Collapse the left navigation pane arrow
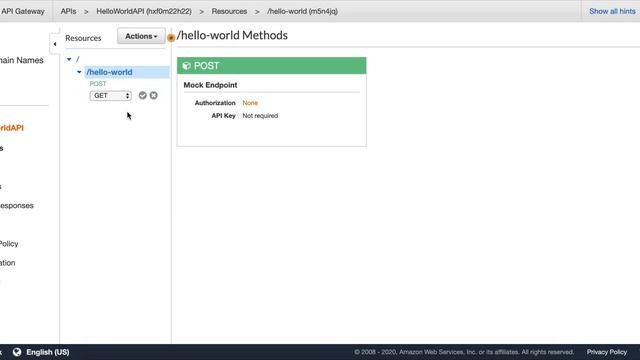Screen dimensions: 640x360 click(55, 44)
